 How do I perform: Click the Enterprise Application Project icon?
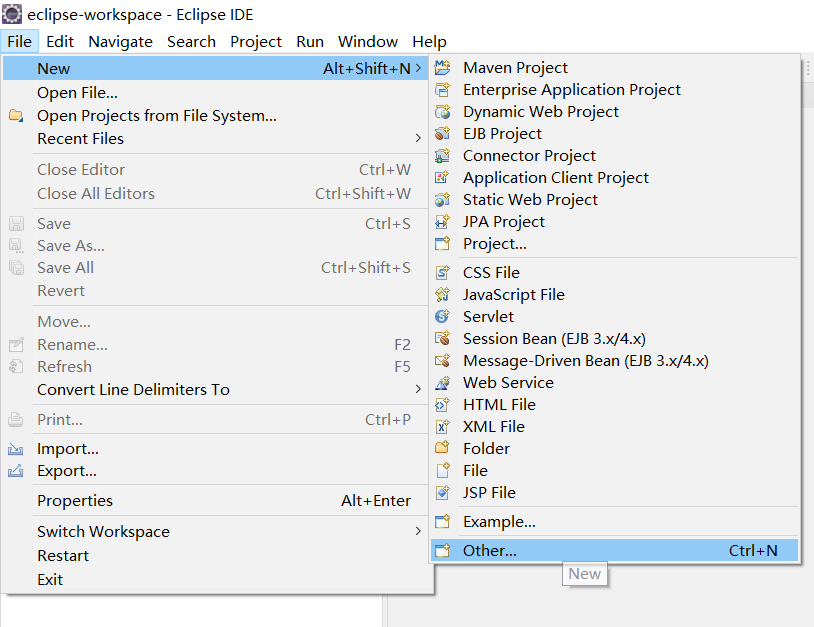442,90
